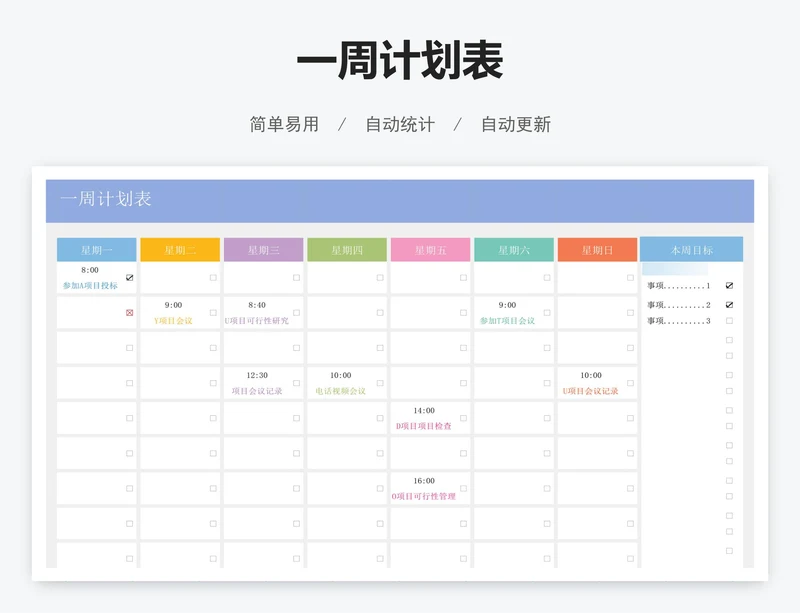Screen dimensions: 800x613
Task: Click the O项目可行性管理 entry
Action: click(424, 496)
